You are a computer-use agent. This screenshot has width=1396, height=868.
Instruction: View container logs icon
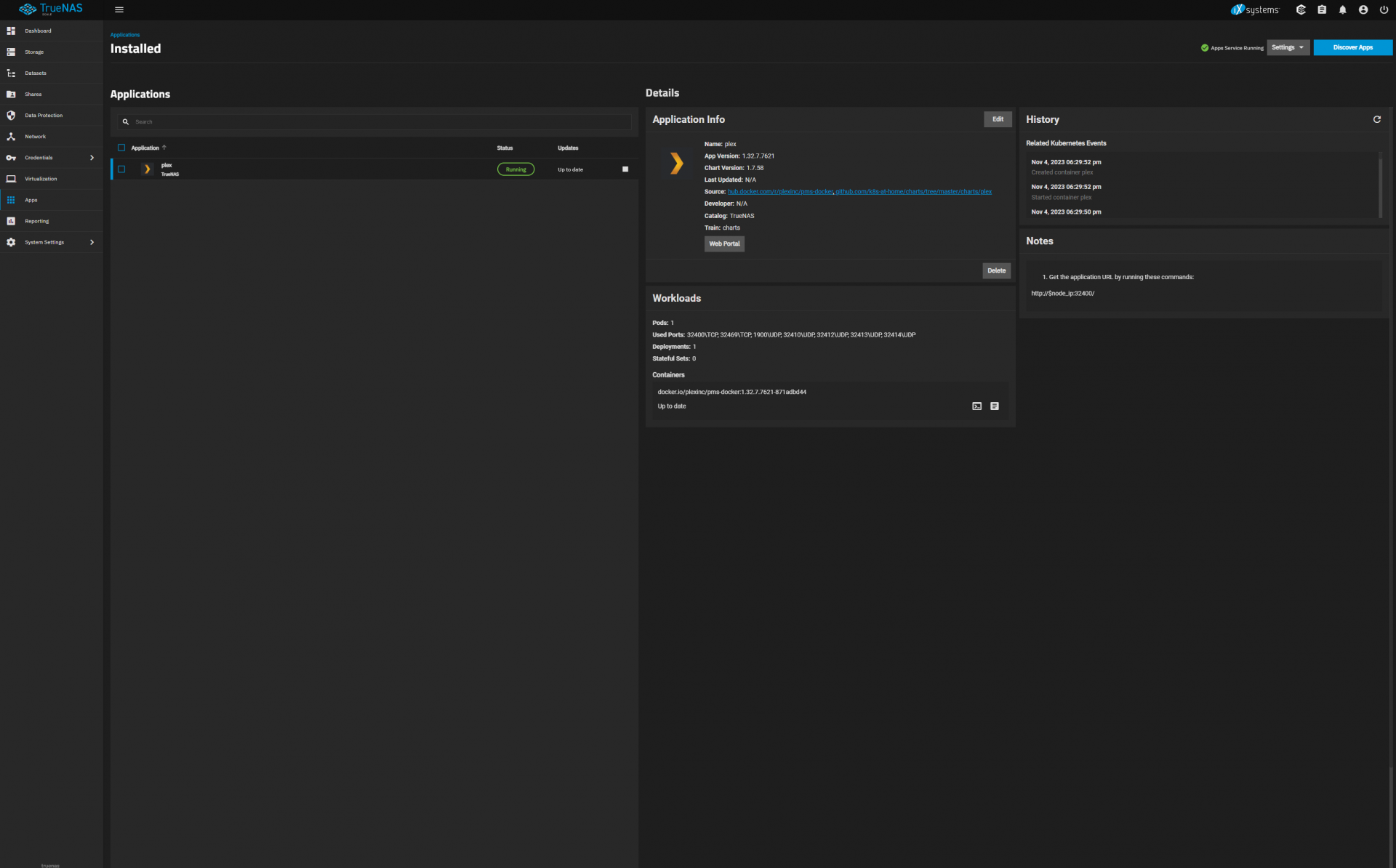(995, 406)
